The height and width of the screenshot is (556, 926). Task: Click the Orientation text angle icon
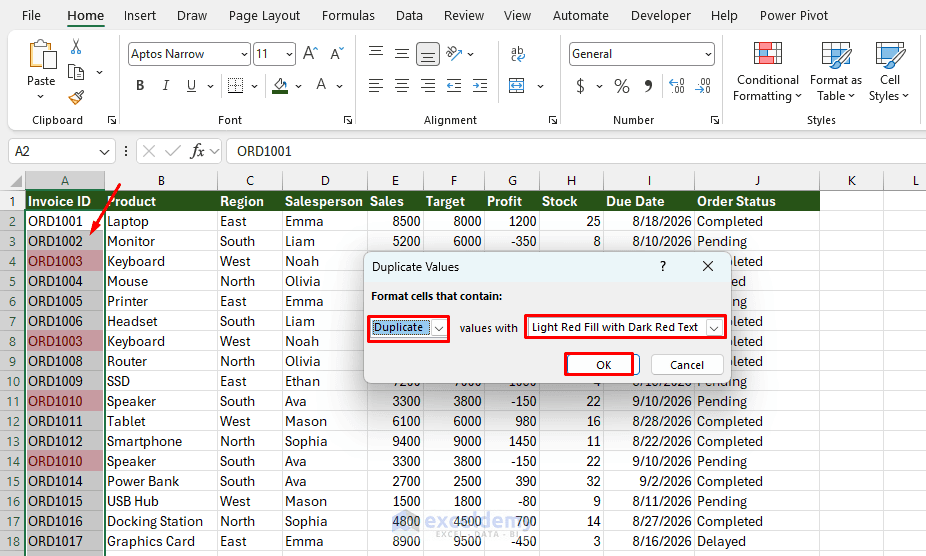click(x=454, y=54)
